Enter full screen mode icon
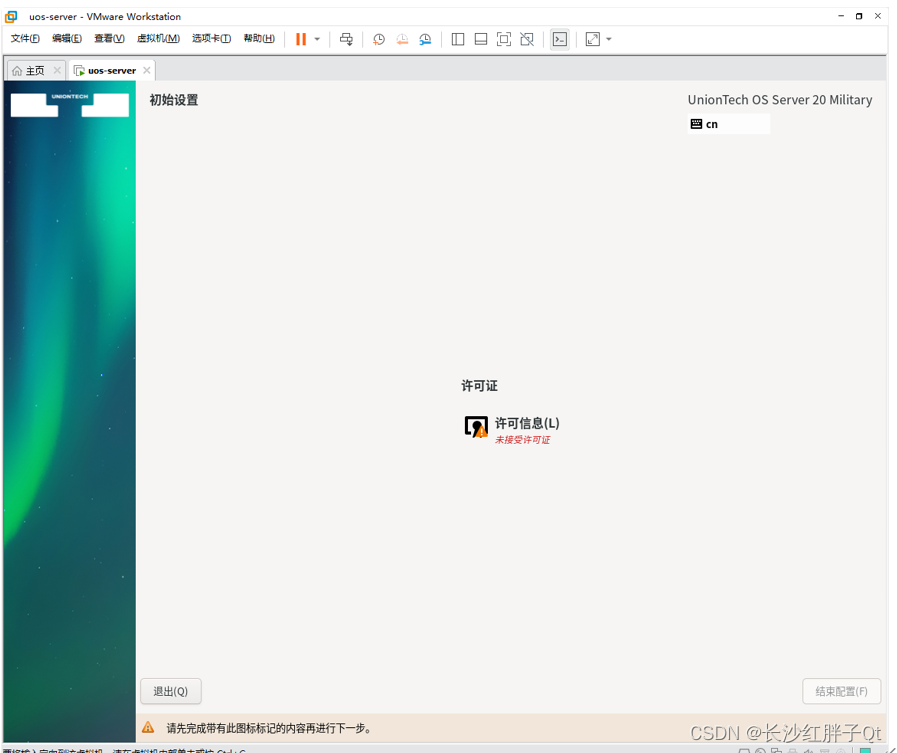This screenshot has height=753, width=897. pyautogui.click(x=503, y=39)
